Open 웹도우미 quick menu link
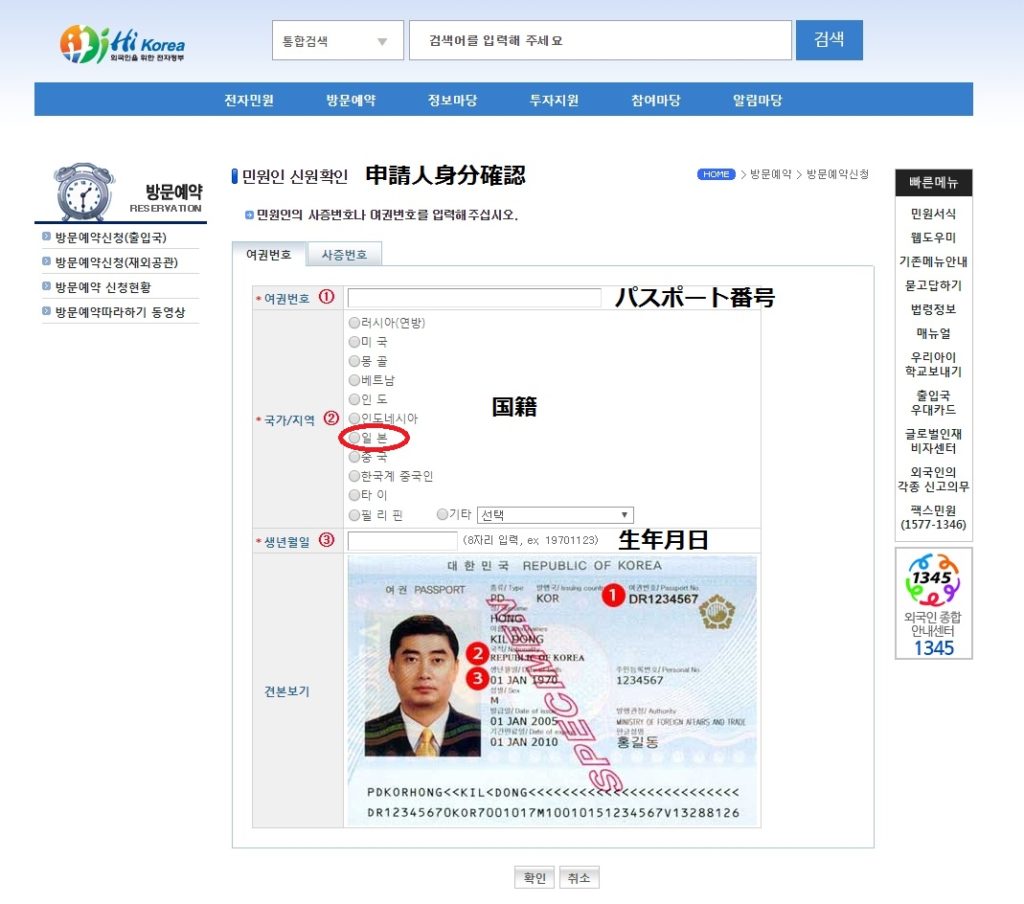The height and width of the screenshot is (904, 1024). click(933, 238)
